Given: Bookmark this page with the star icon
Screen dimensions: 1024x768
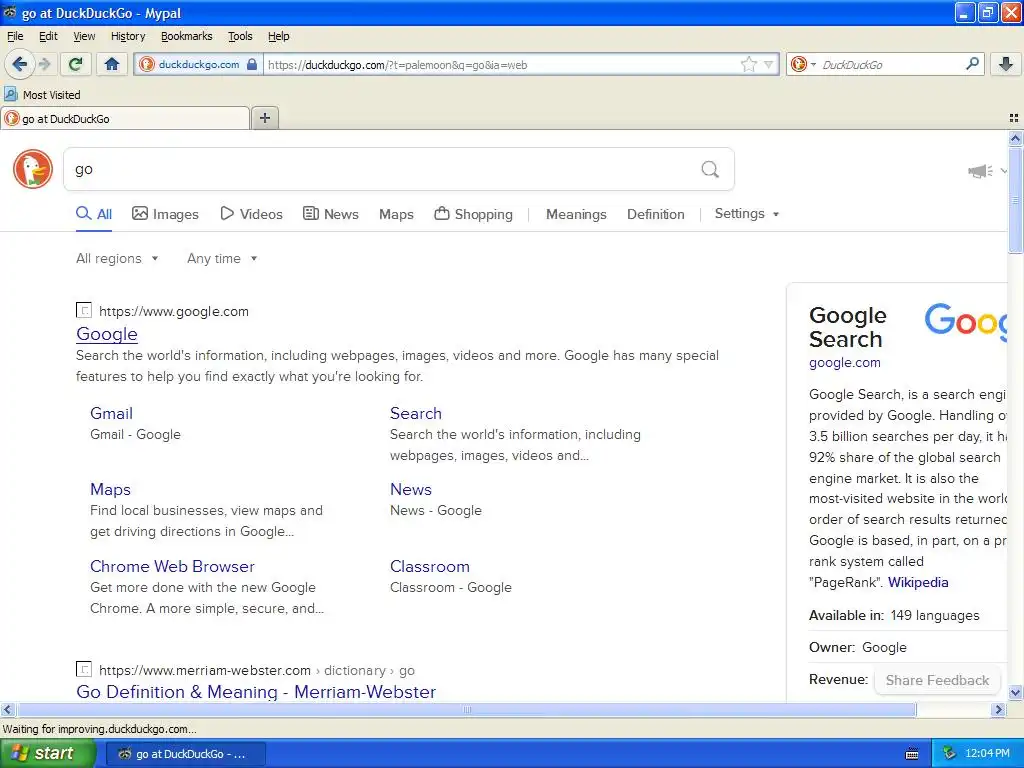Looking at the screenshot, I should click(749, 64).
